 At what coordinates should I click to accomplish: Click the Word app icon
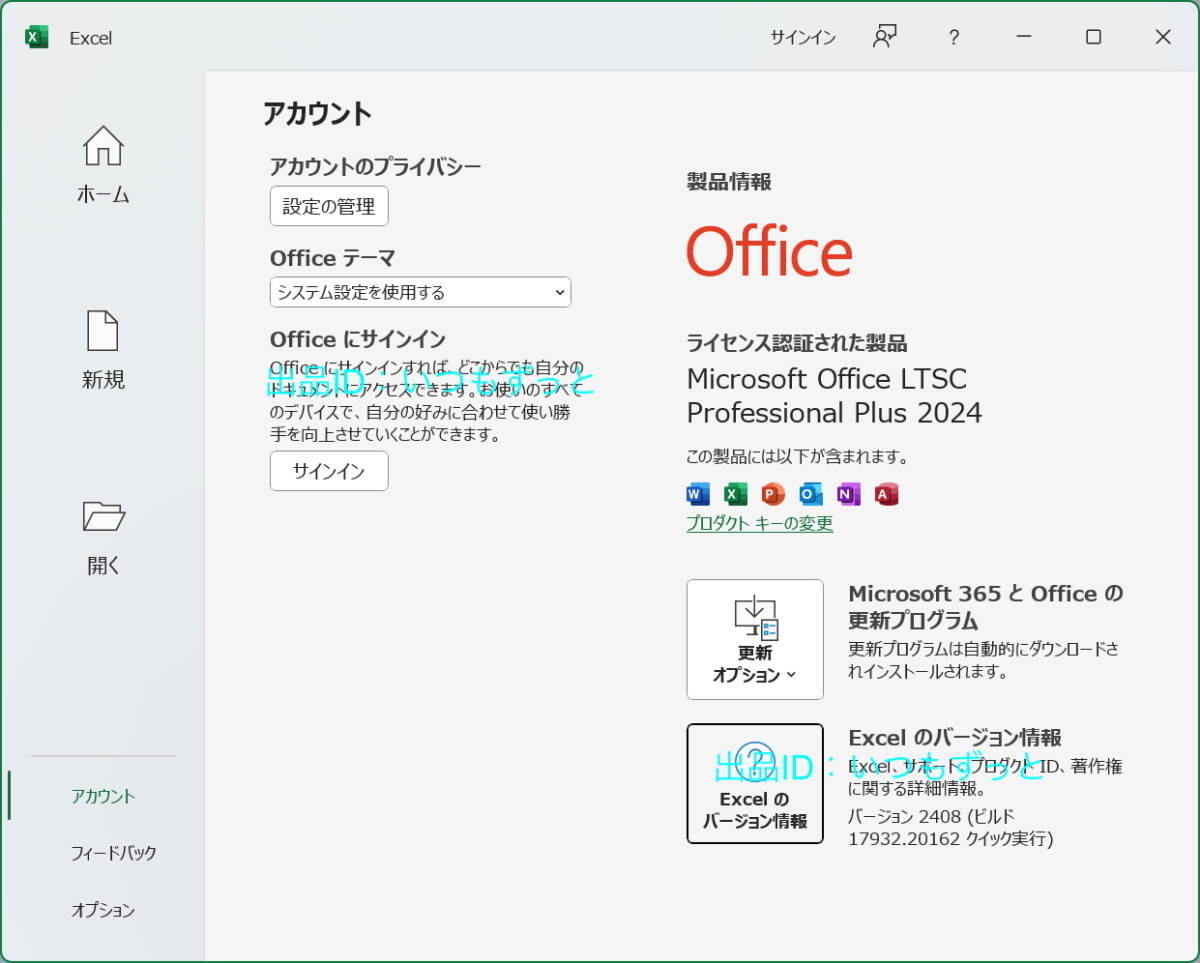(x=698, y=494)
